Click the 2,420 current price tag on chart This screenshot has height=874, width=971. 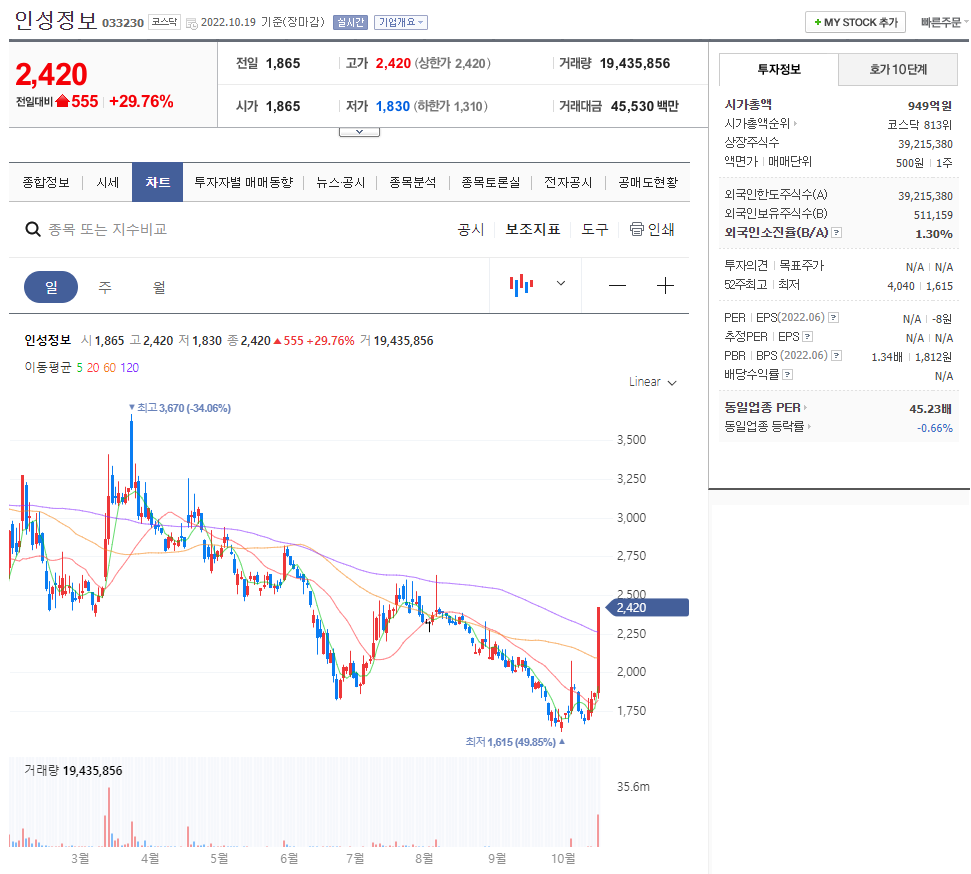pyautogui.click(x=646, y=608)
